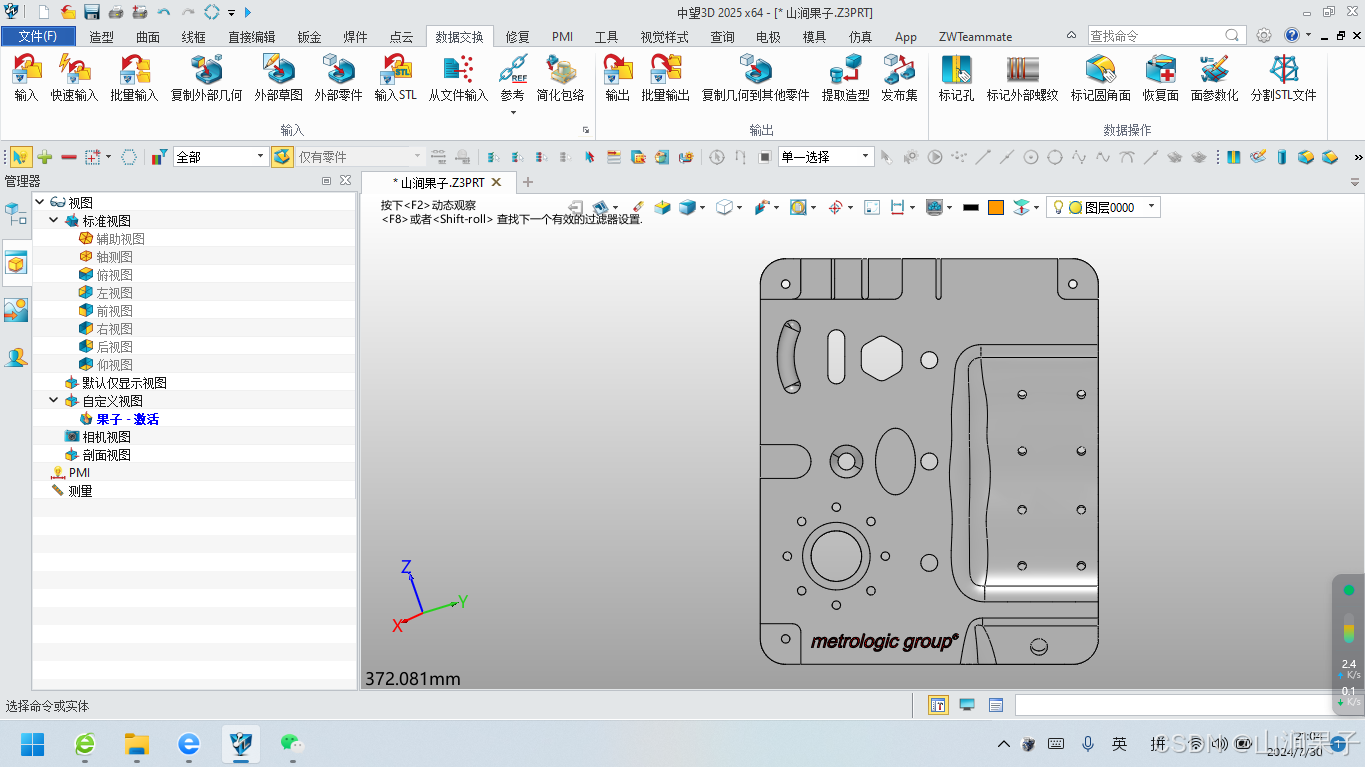Open the 文件(F) menu
This screenshot has width=1365, height=767.
pos(38,36)
